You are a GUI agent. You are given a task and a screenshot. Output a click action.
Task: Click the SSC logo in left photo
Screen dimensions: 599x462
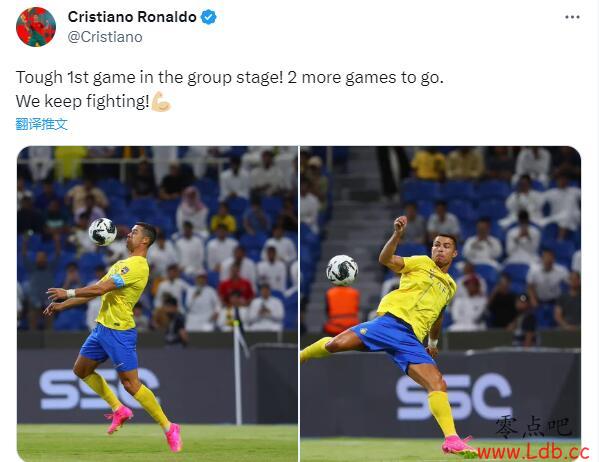click(x=99, y=389)
